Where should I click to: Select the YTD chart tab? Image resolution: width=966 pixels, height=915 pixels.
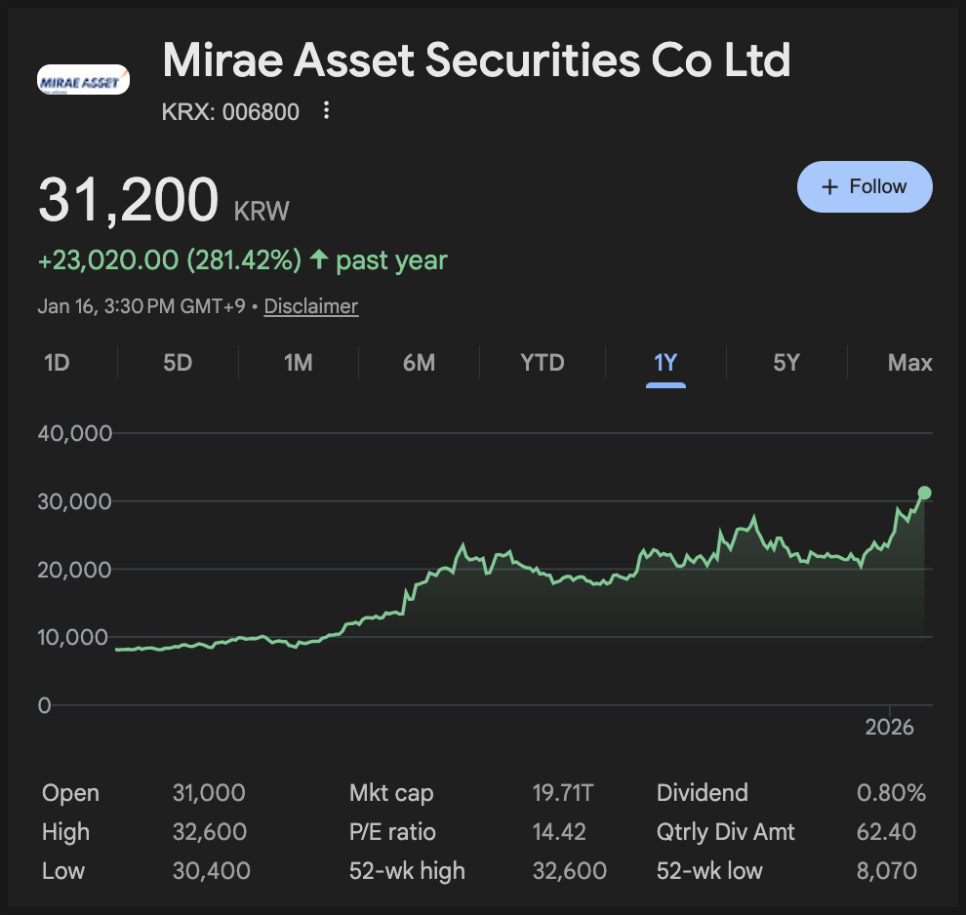point(542,362)
